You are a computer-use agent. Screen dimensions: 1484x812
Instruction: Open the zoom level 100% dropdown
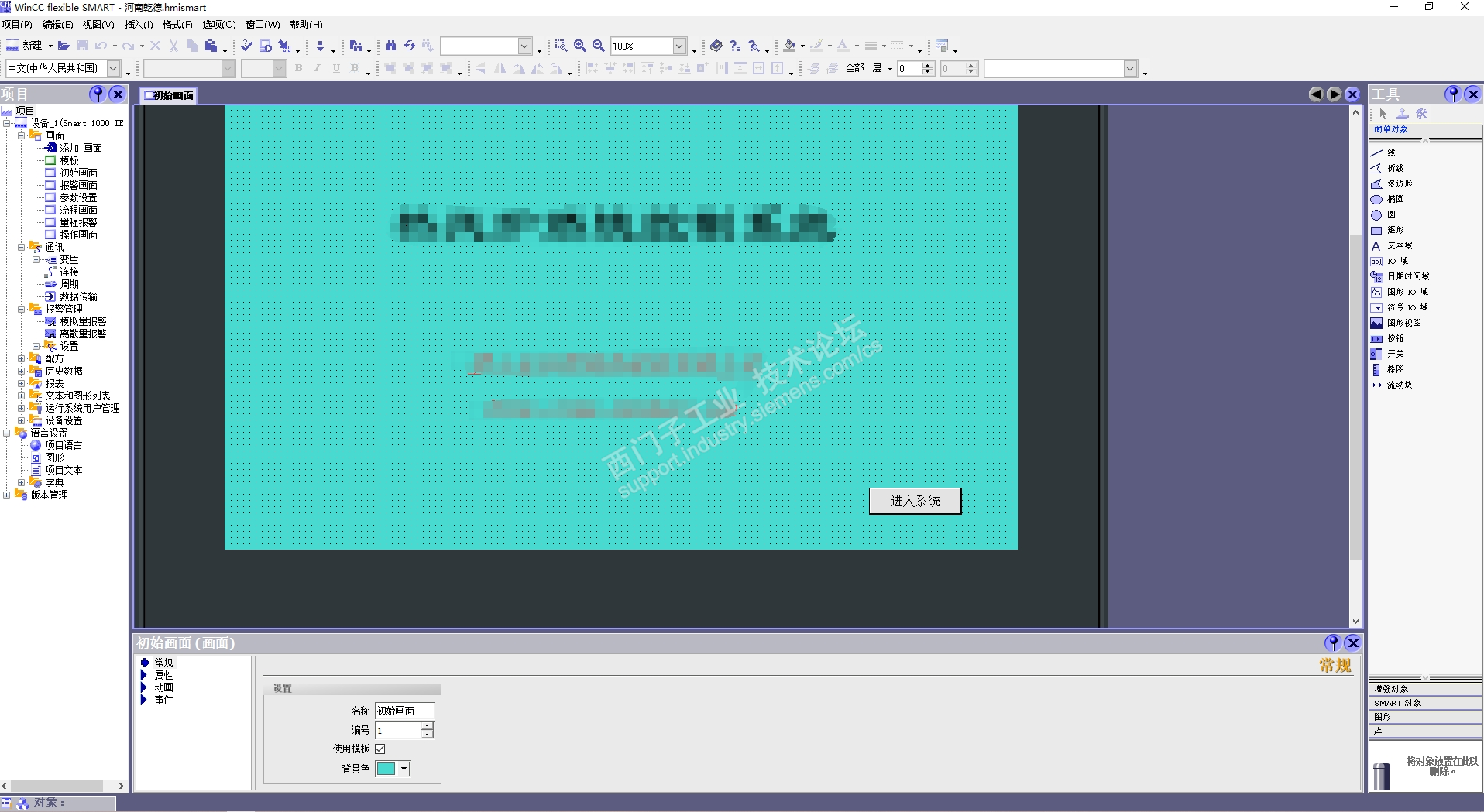[x=679, y=46]
